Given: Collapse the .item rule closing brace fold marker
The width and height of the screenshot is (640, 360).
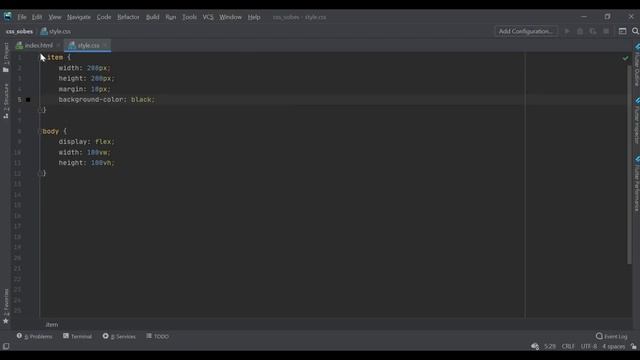Looking at the screenshot, I should tap(41, 110).
